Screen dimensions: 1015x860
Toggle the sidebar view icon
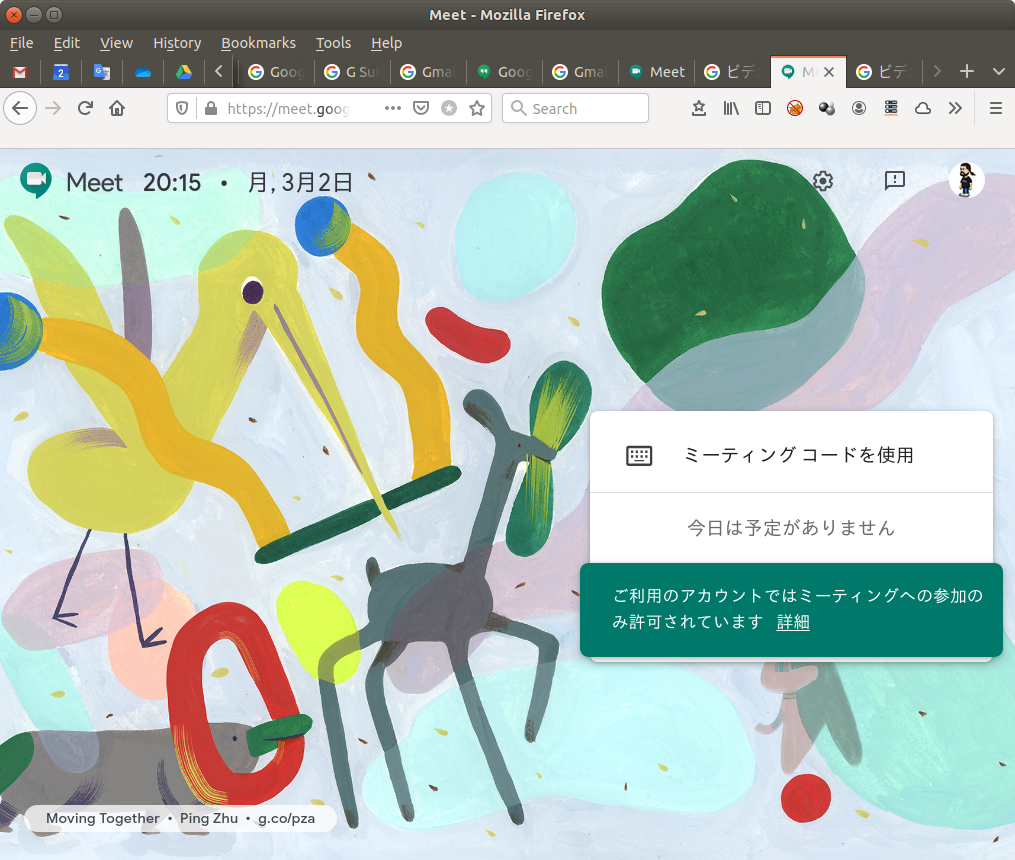[x=763, y=108]
